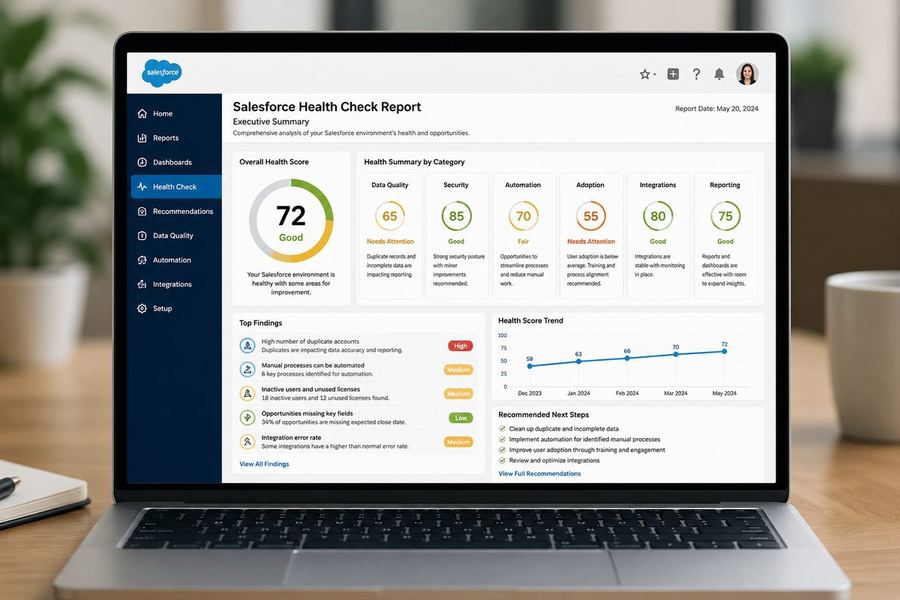Click the Dec 2023 trend point 58

click(x=530, y=366)
